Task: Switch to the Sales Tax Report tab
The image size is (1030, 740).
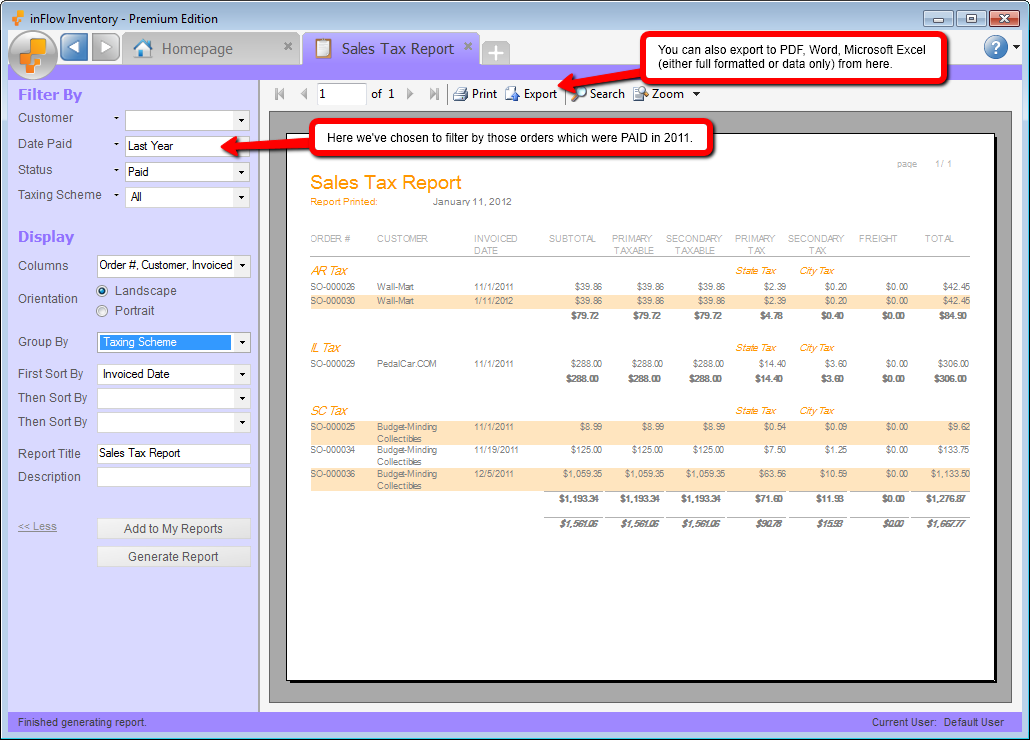Action: pos(390,49)
